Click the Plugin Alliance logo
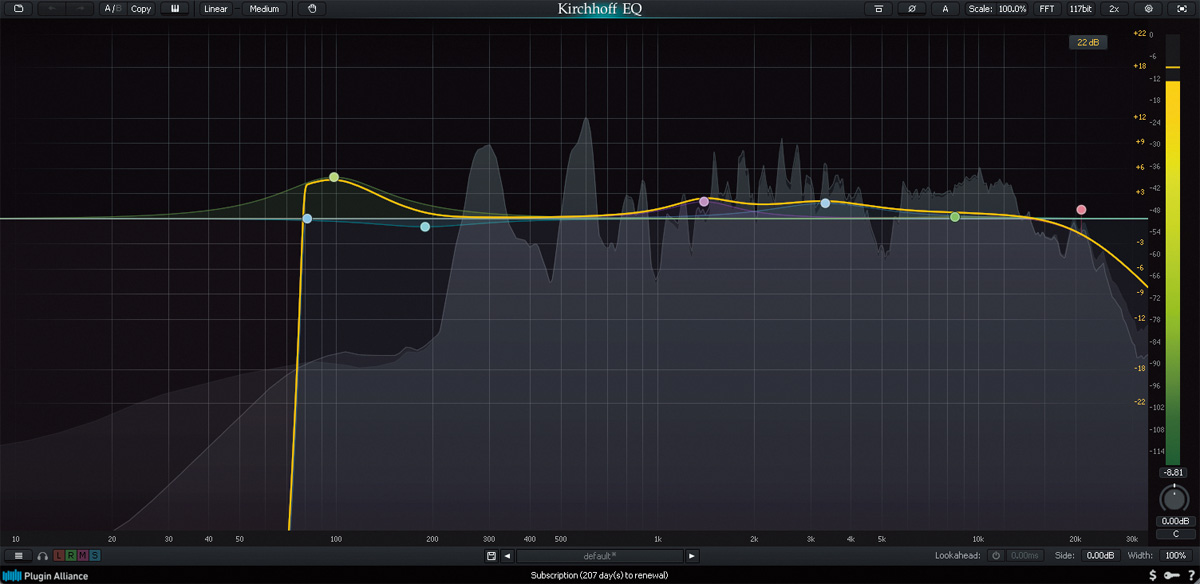 click(46, 575)
